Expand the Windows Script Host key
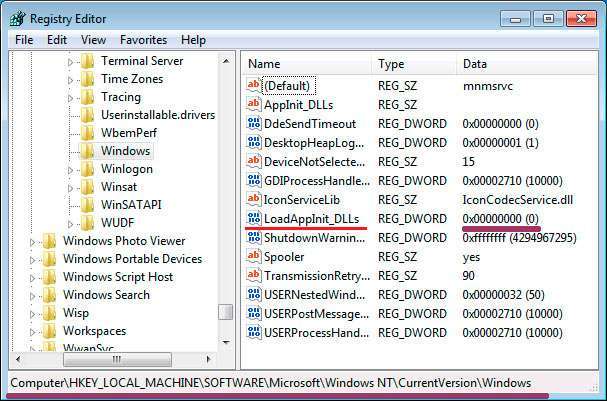The height and width of the screenshot is (401, 607). pos(33,278)
